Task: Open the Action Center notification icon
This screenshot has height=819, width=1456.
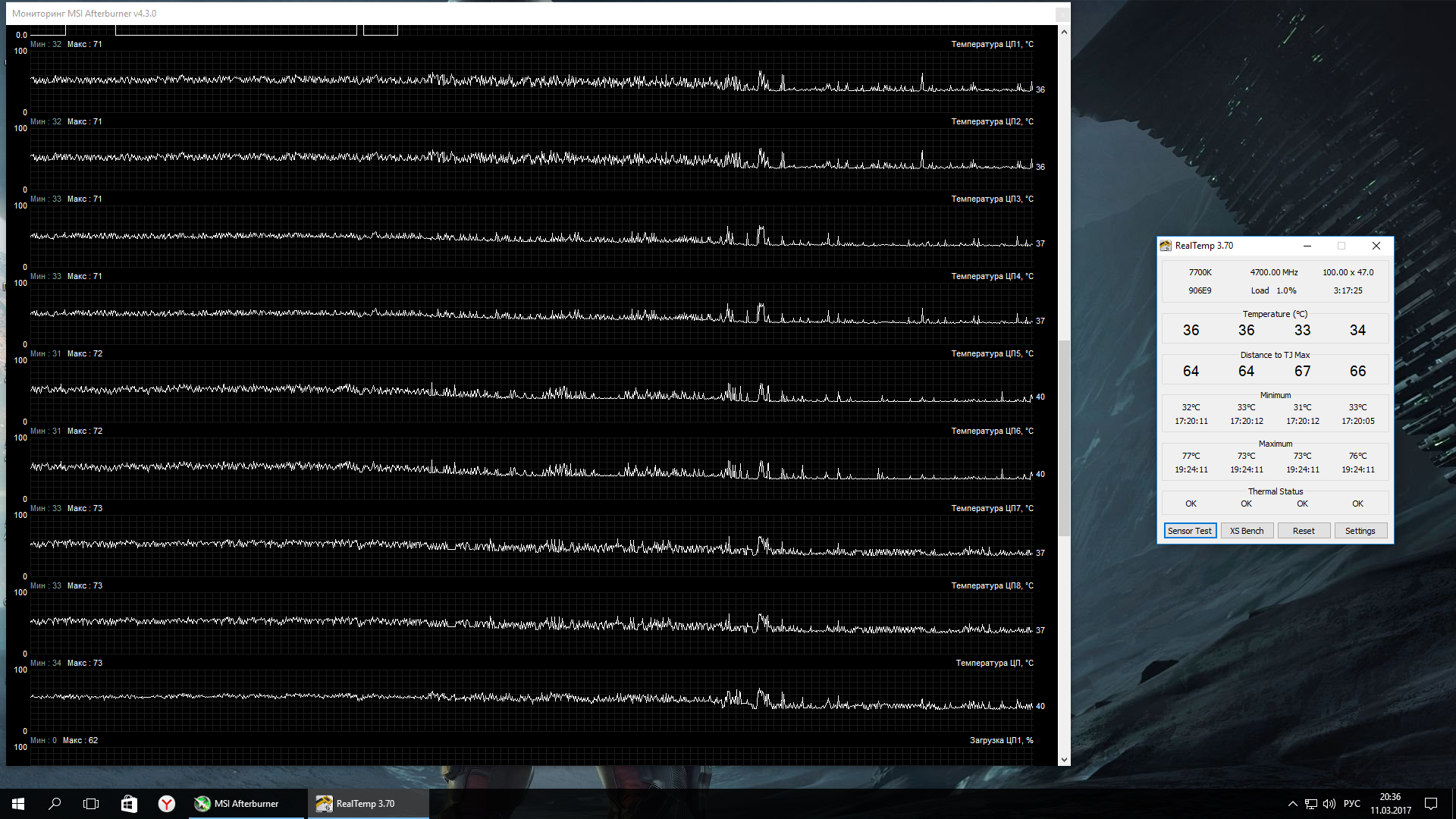Action: pos(1431,804)
